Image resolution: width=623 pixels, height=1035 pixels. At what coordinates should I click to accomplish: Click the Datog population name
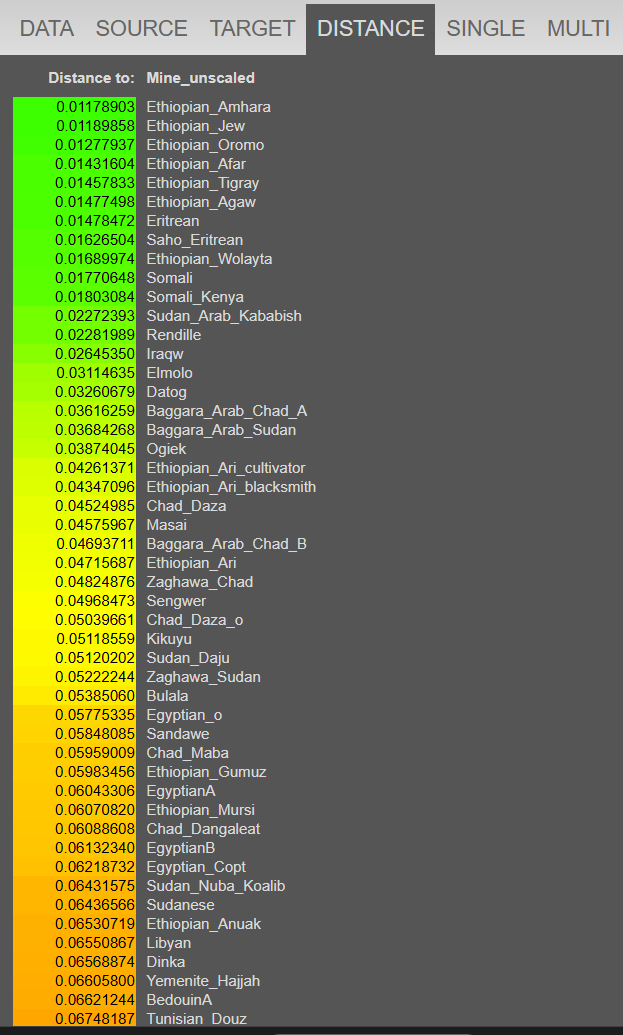click(x=166, y=392)
